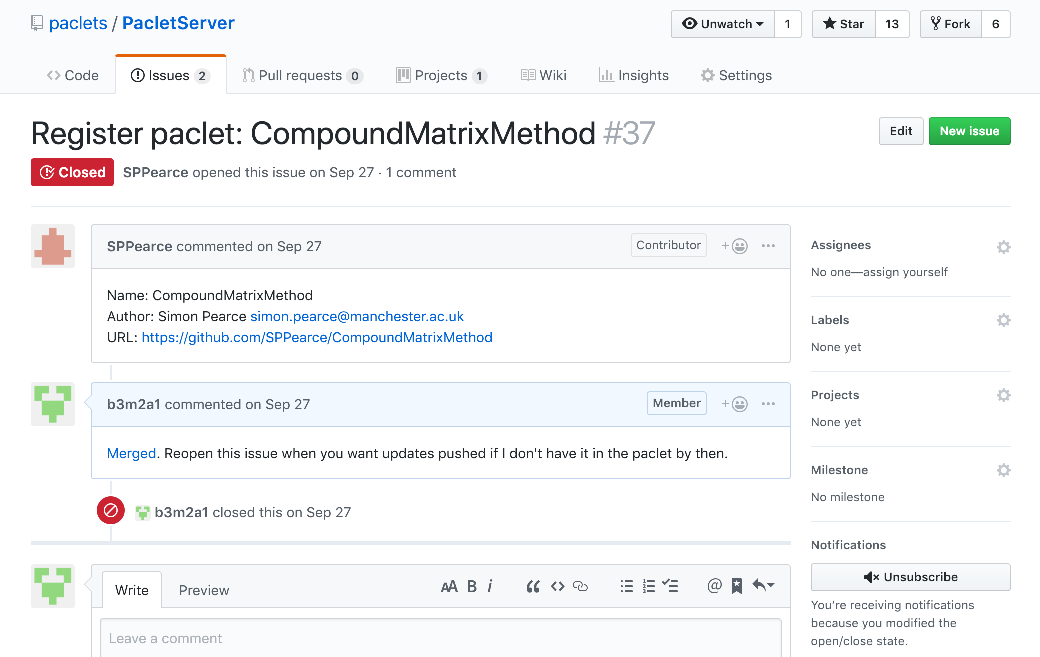Add reaction to SPPearce's comment
Viewport: 1040px width, 657px height.
point(735,246)
